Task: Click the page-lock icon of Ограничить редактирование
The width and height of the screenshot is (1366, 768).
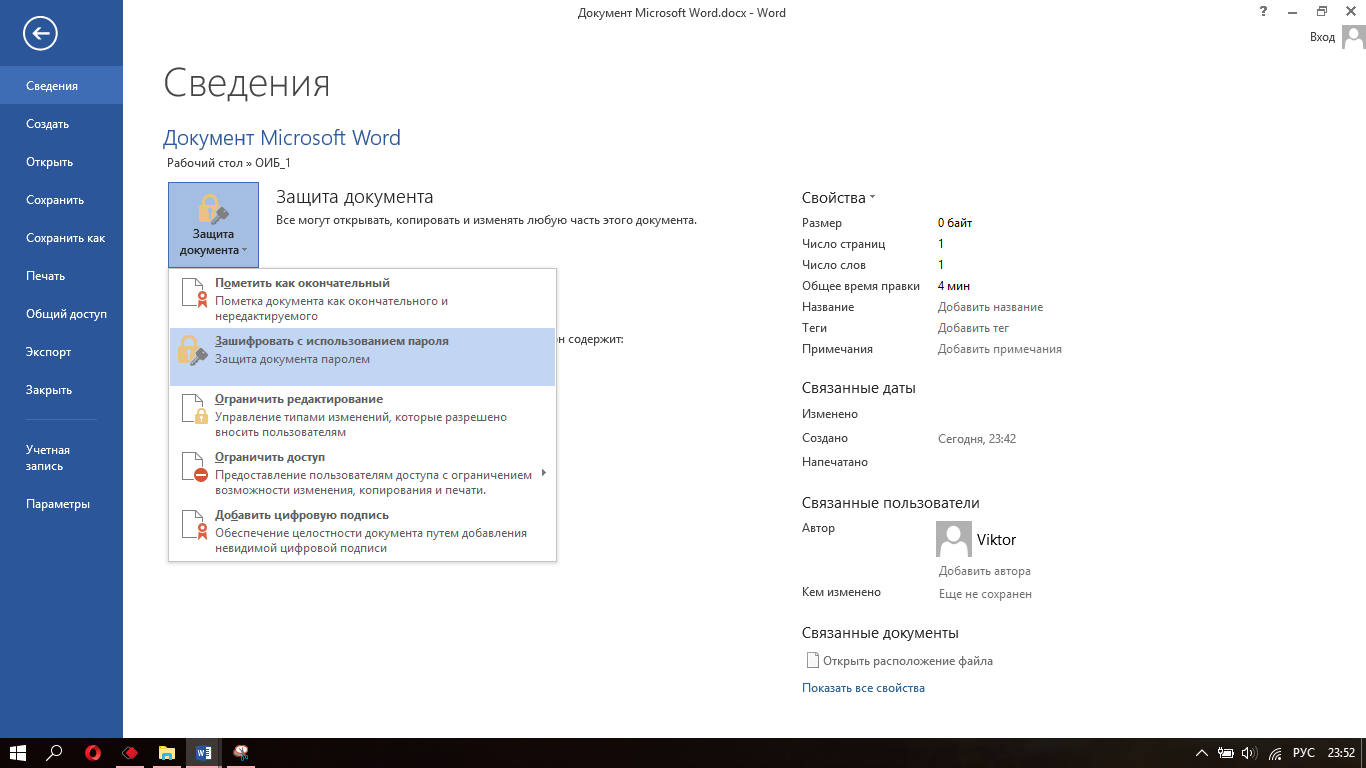Action: pos(193,408)
